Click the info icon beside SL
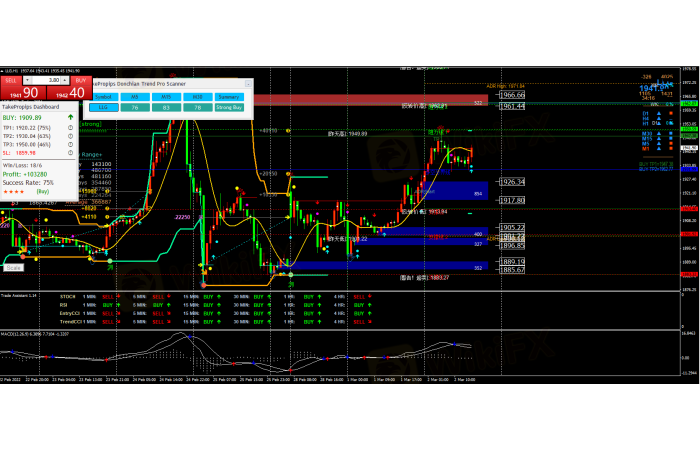 [71, 151]
